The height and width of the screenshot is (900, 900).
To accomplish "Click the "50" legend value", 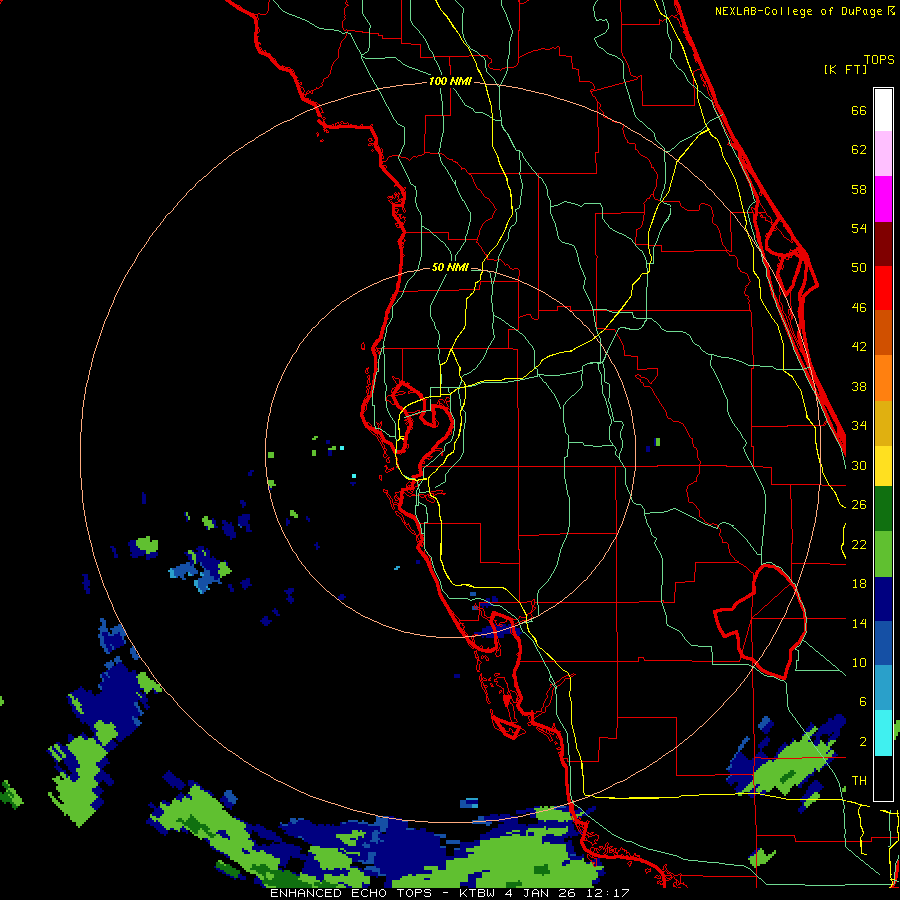I will [x=859, y=267].
